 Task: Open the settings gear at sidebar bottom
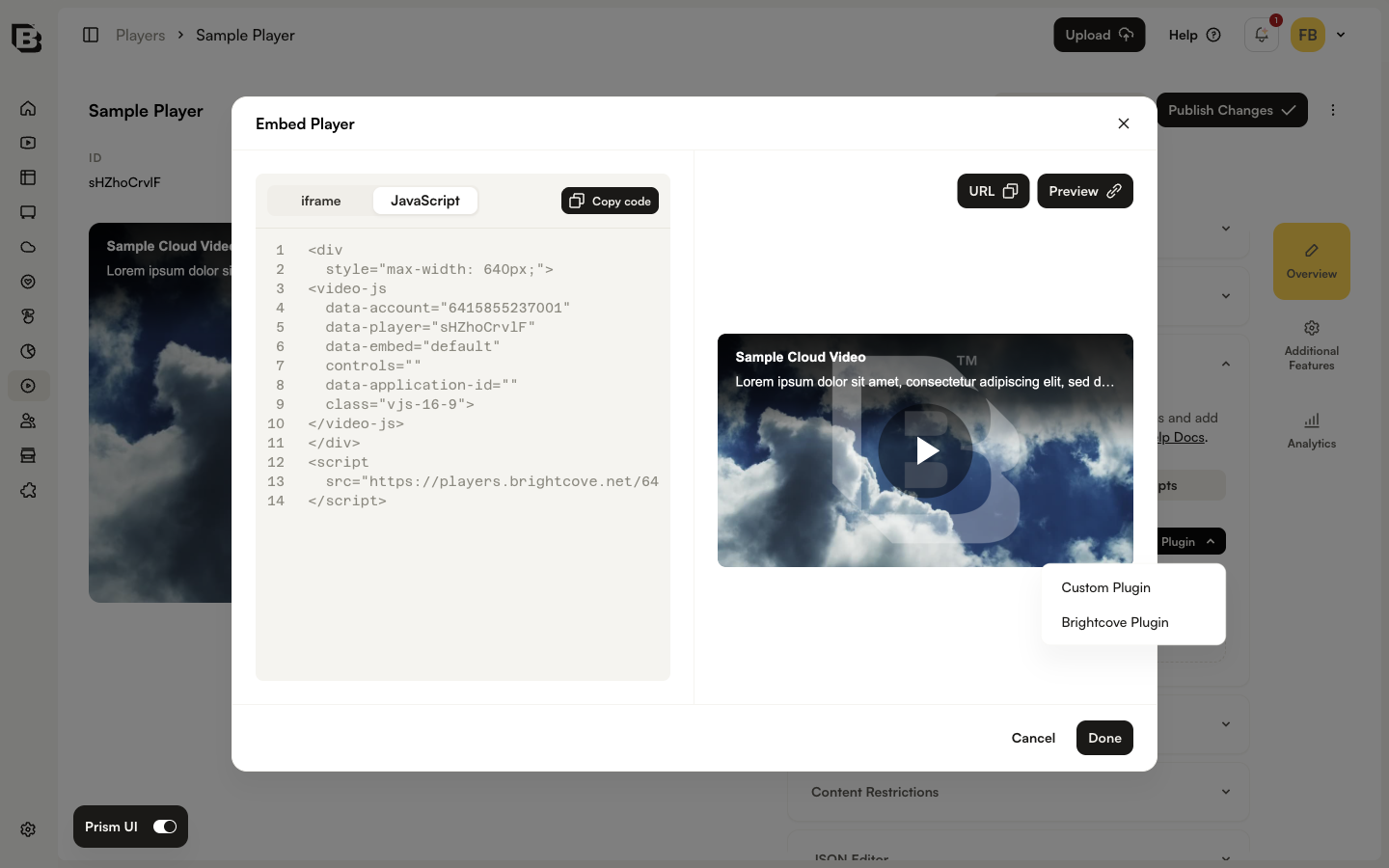coord(28,829)
